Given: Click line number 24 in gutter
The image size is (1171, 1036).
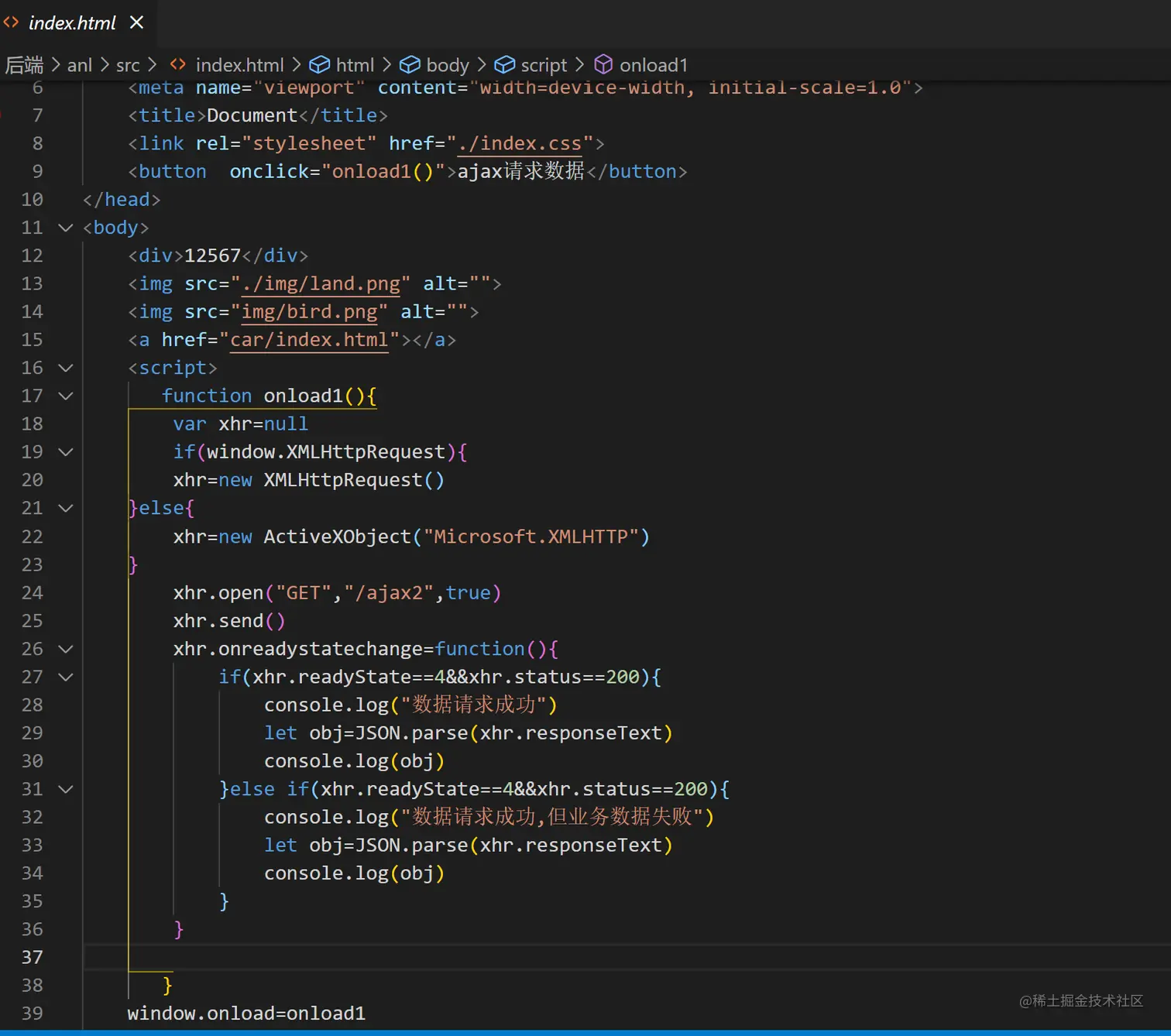Looking at the screenshot, I should (x=32, y=593).
